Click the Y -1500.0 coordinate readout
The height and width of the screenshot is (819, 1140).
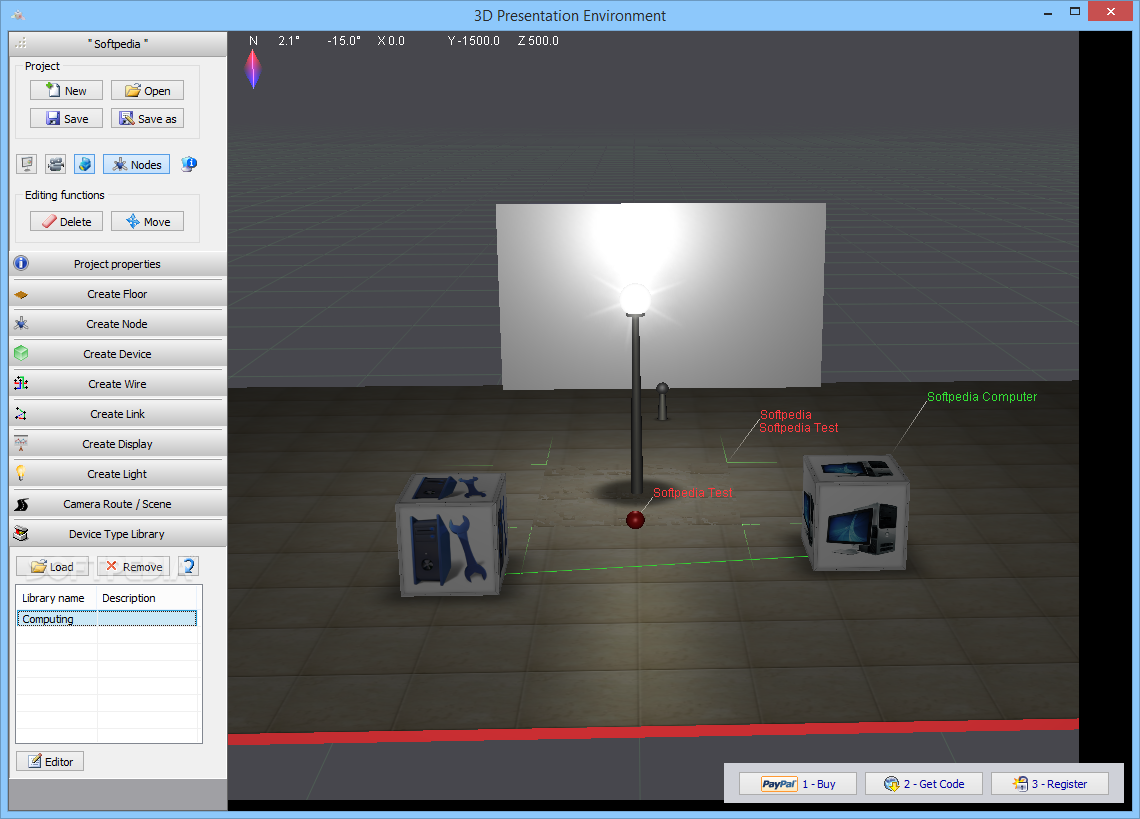473,41
